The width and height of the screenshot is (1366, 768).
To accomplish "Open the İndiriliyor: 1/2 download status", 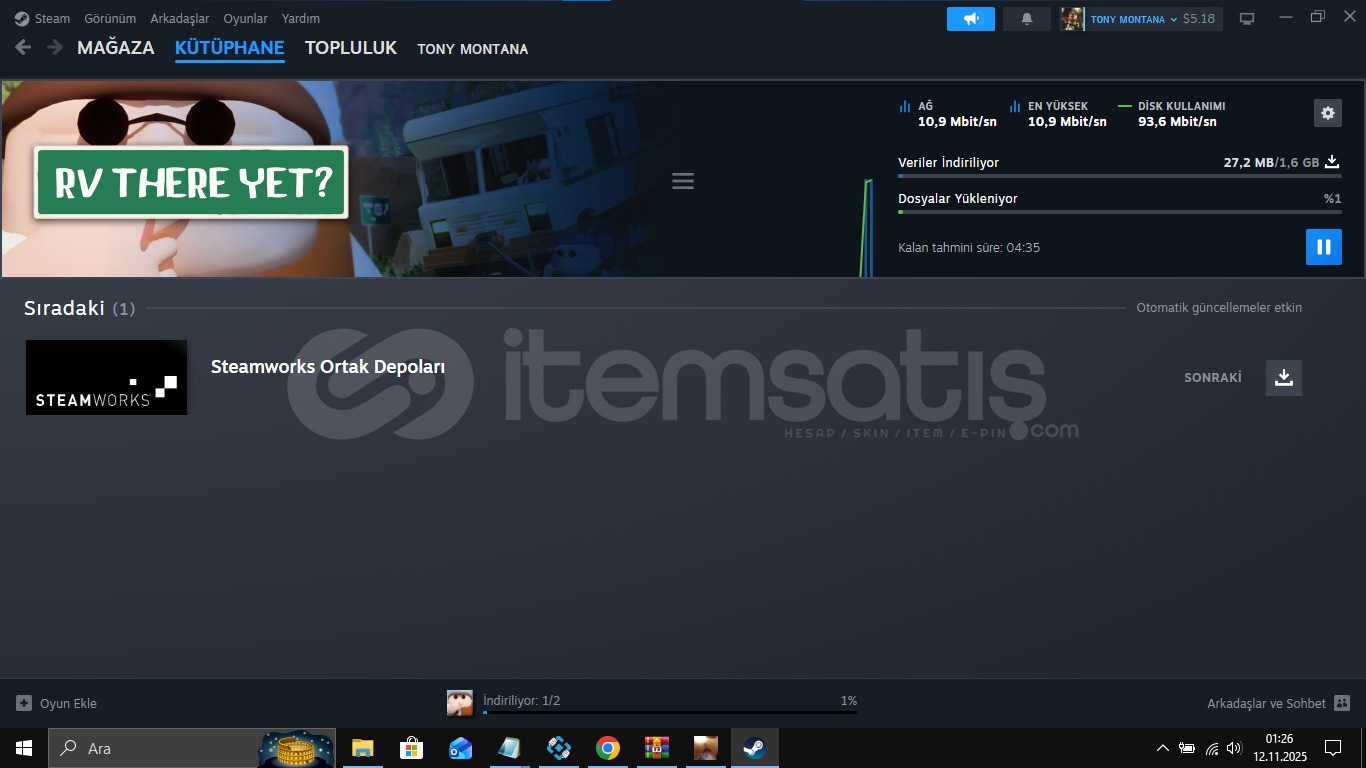I will tap(522, 701).
